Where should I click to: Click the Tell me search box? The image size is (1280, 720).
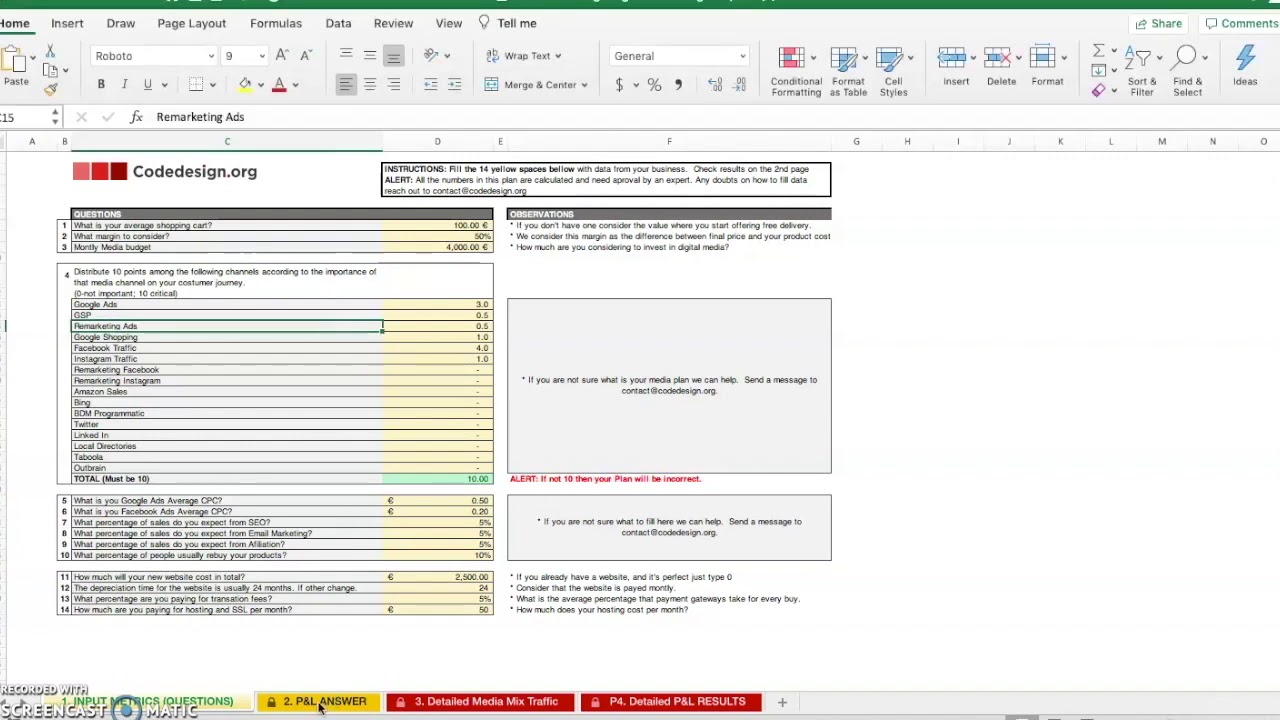[507, 23]
